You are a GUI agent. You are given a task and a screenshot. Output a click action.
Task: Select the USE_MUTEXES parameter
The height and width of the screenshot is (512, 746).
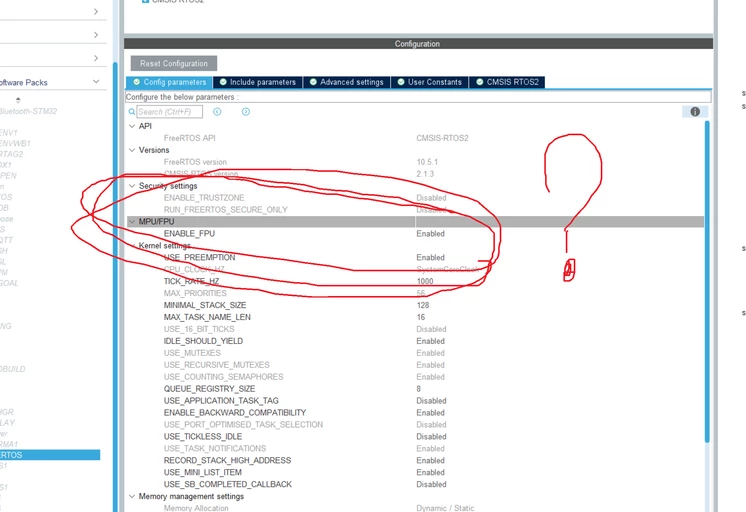point(192,353)
